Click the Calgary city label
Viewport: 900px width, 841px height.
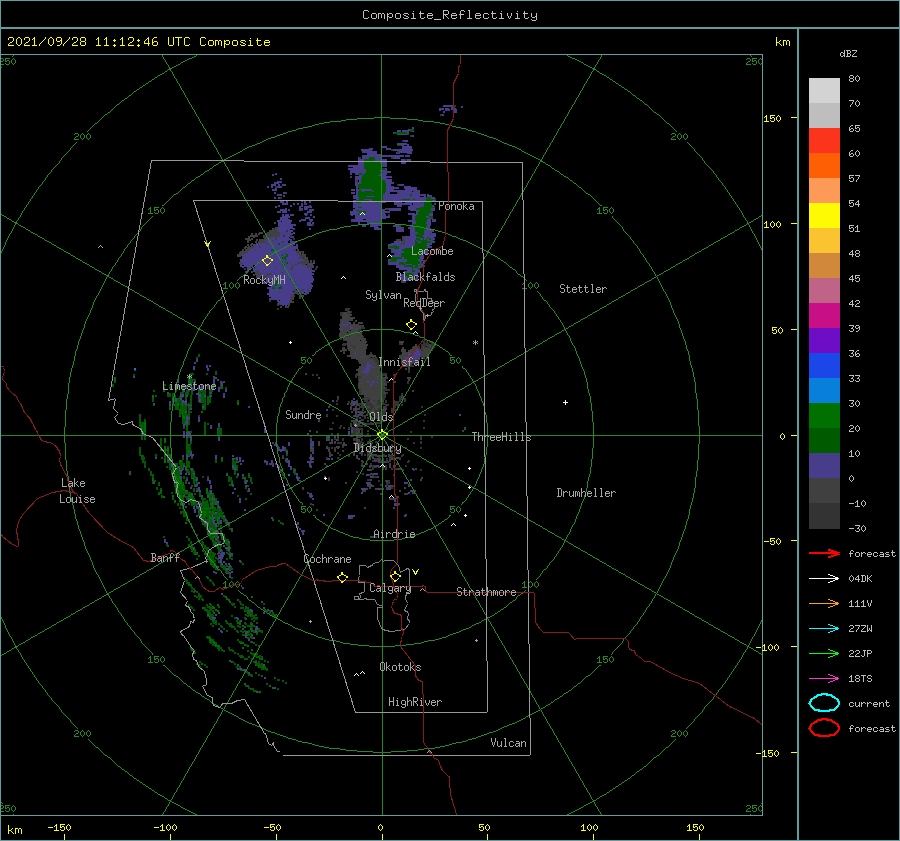click(390, 588)
